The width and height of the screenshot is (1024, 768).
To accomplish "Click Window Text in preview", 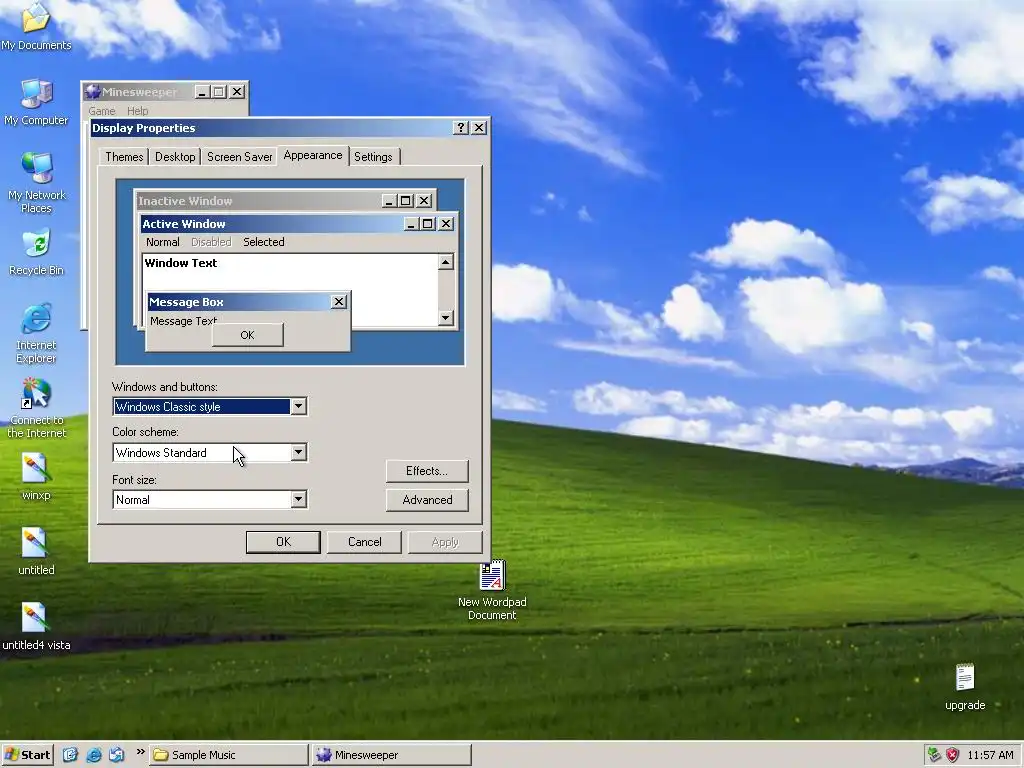I will (x=181, y=263).
